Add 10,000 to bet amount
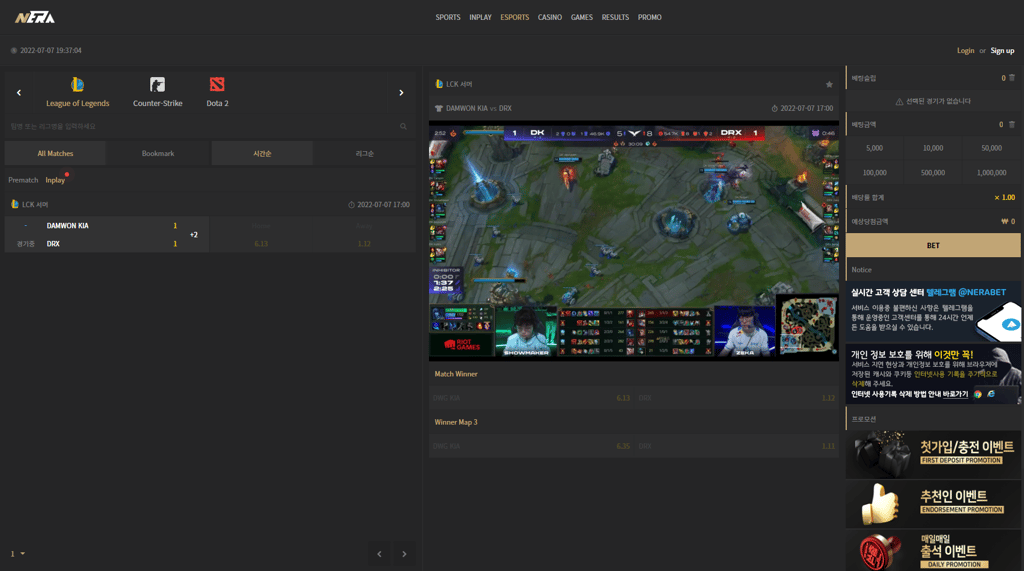 click(933, 148)
